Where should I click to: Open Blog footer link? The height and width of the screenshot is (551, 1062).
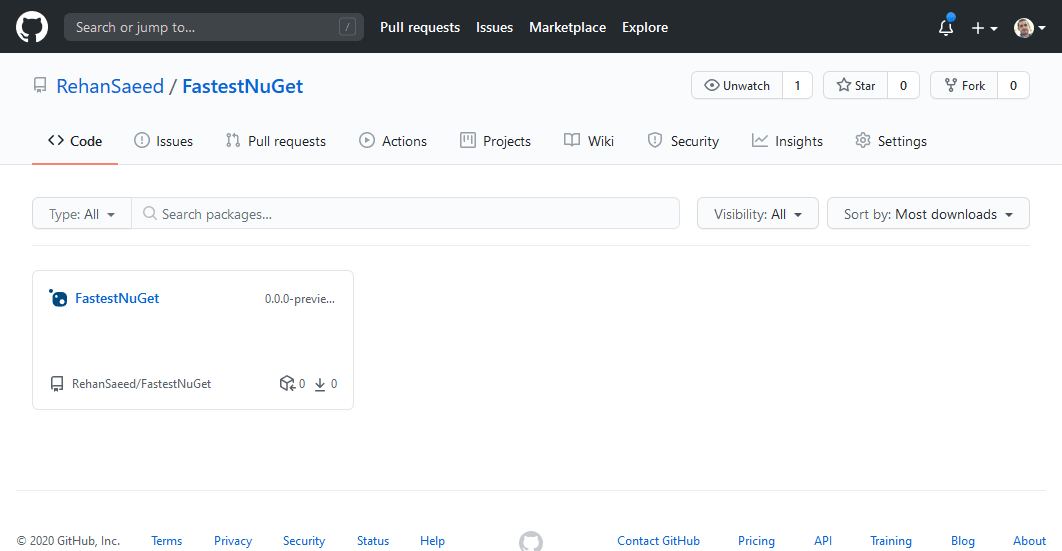[962, 541]
